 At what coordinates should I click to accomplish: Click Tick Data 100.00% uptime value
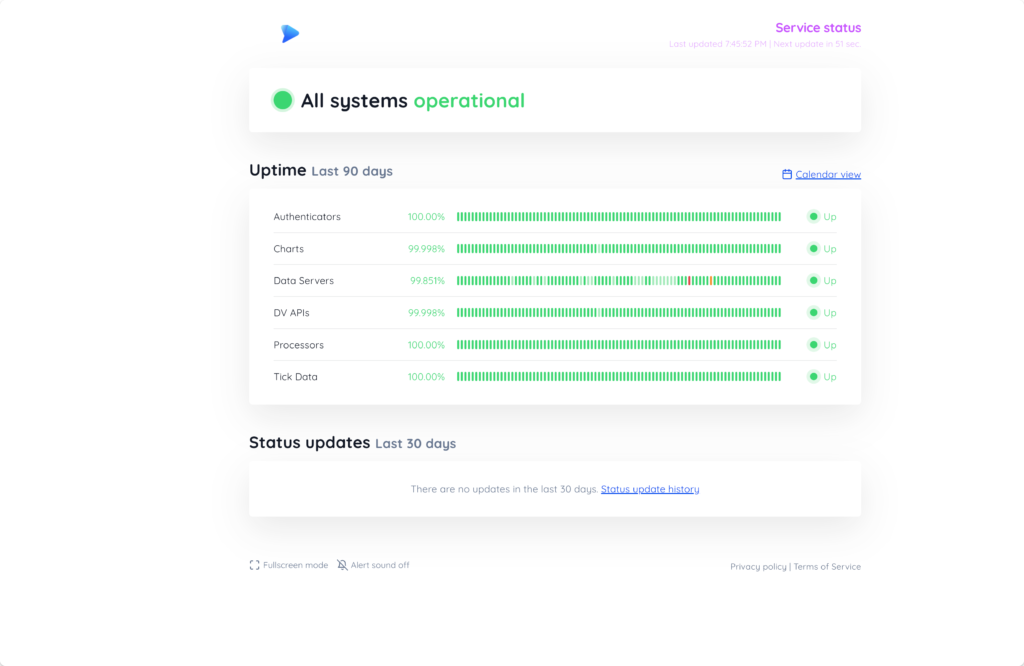(426, 377)
